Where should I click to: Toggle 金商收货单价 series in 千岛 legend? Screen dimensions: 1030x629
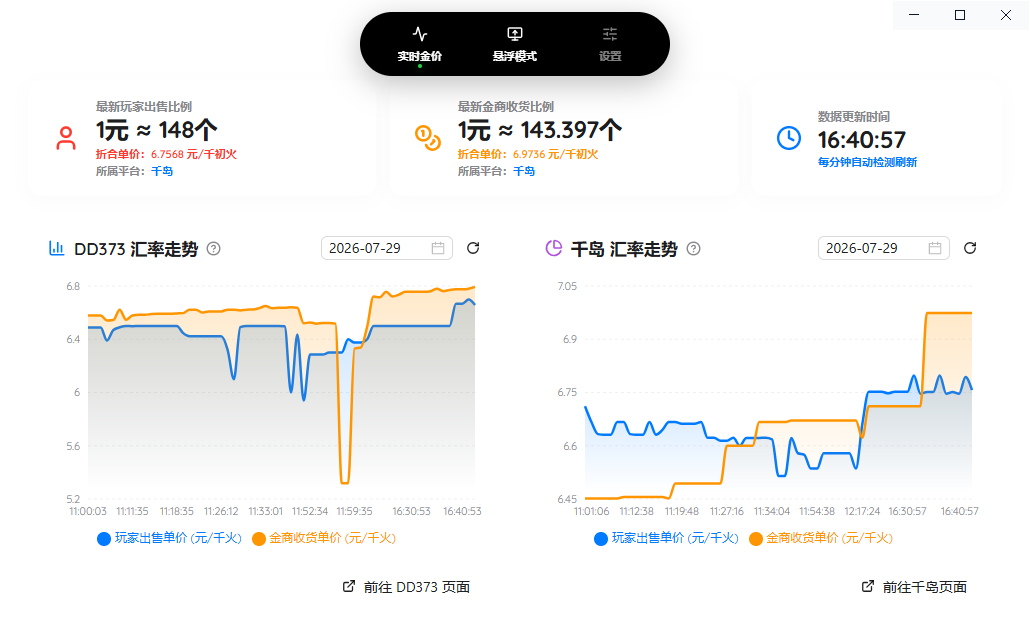pyautogui.click(x=820, y=538)
